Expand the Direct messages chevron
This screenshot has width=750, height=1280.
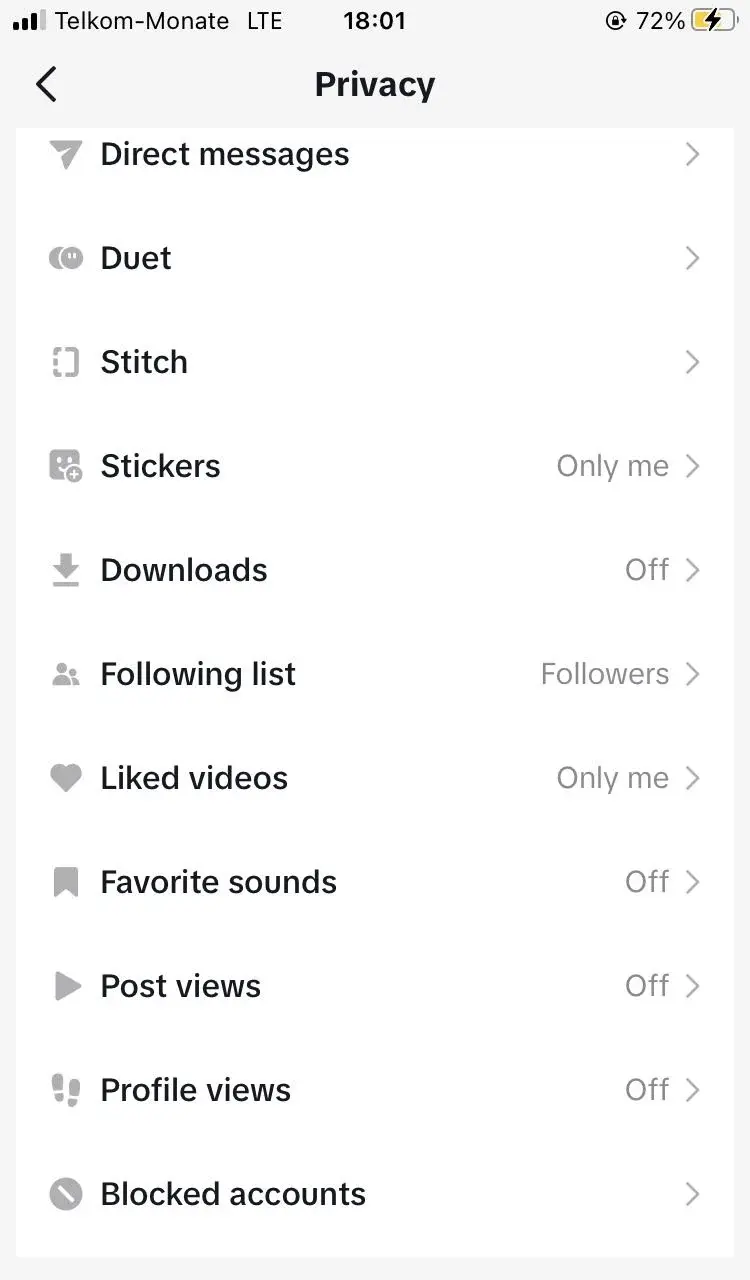pyautogui.click(x=692, y=154)
